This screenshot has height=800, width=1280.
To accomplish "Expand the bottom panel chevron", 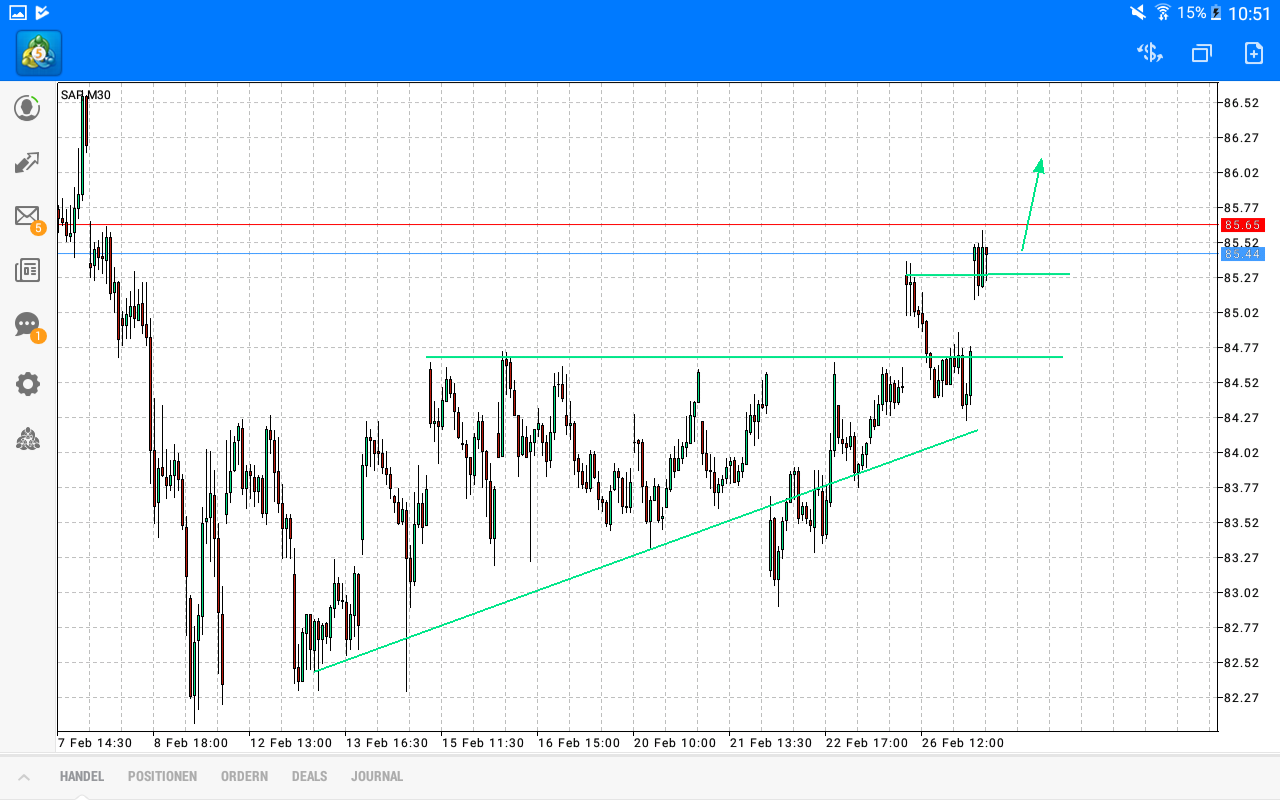I will click(24, 777).
